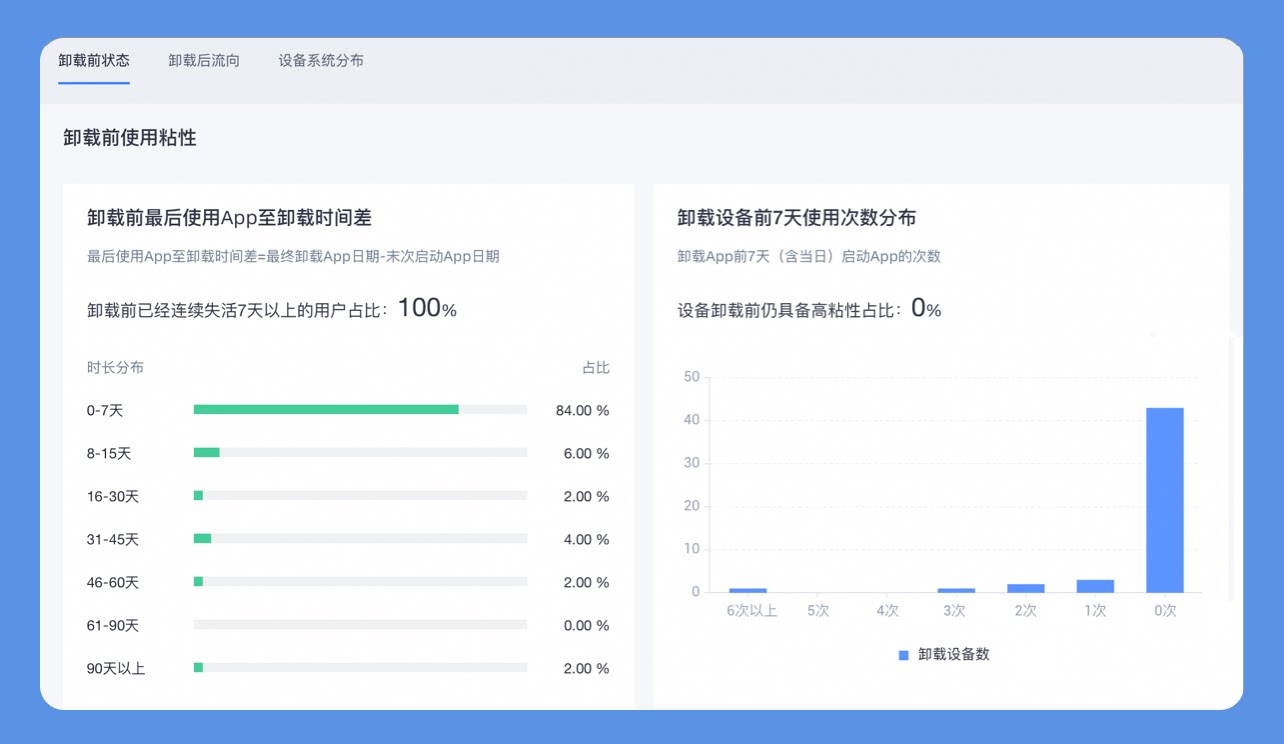Click the 卸载设备数 legend label
1284x744 pixels.
pyautogui.click(x=954, y=655)
